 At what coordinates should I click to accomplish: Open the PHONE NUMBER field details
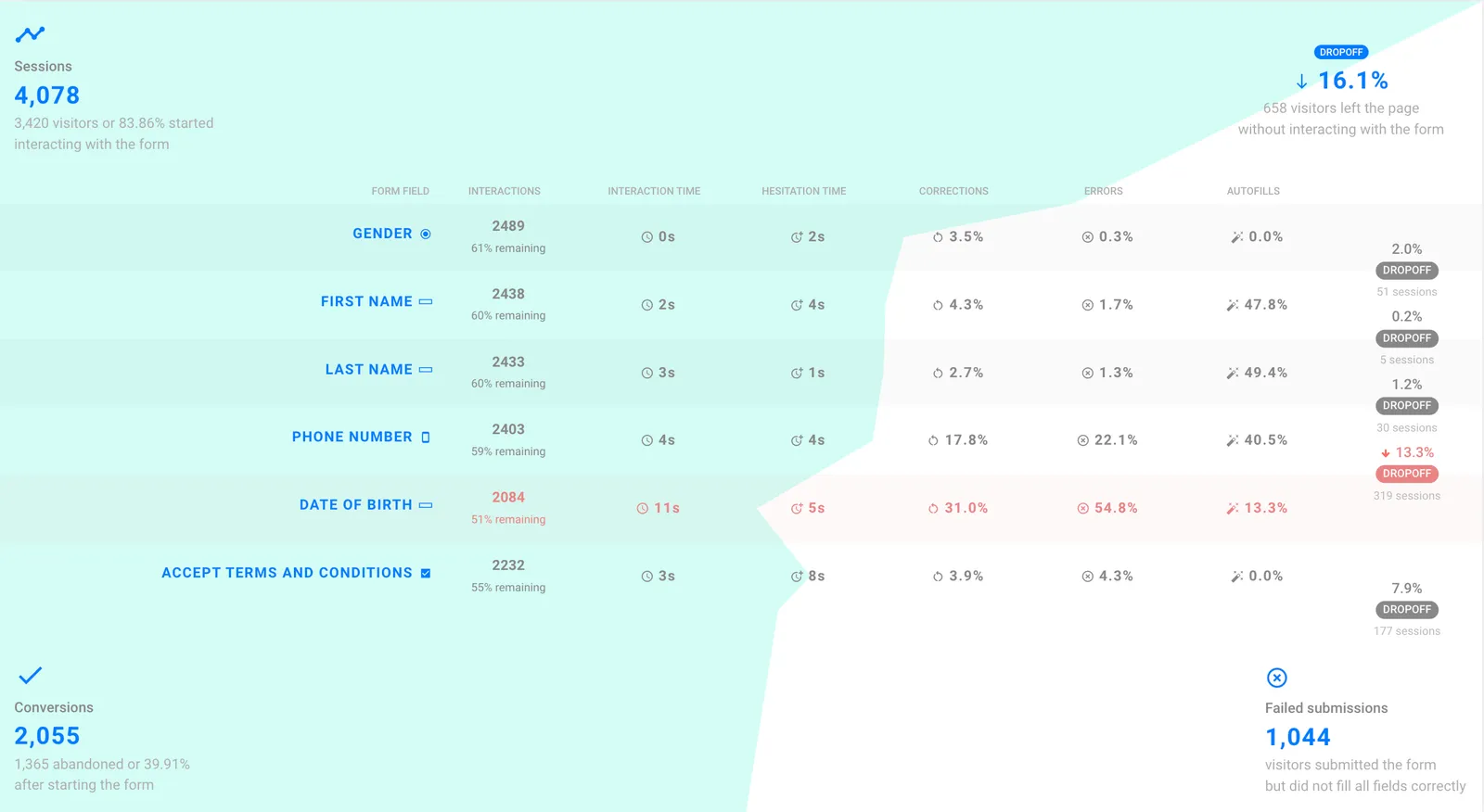[352, 437]
